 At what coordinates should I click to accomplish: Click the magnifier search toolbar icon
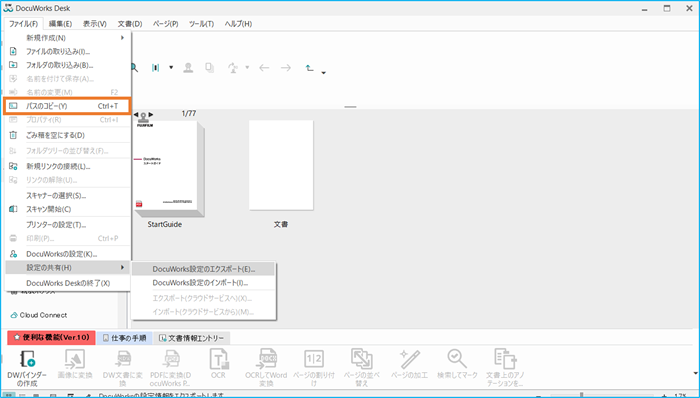pos(134,68)
